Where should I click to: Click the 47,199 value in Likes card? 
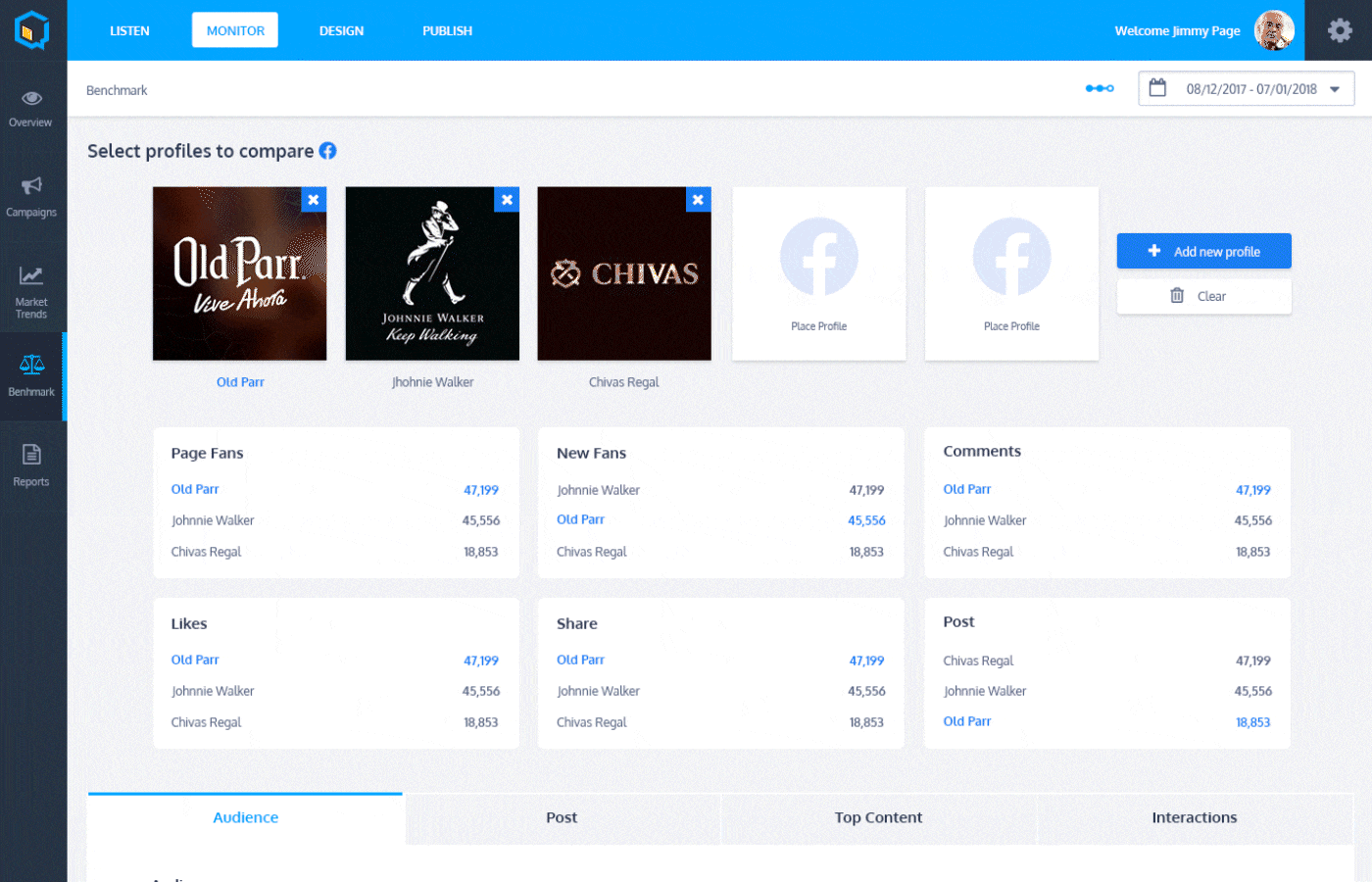coord(481,661)
